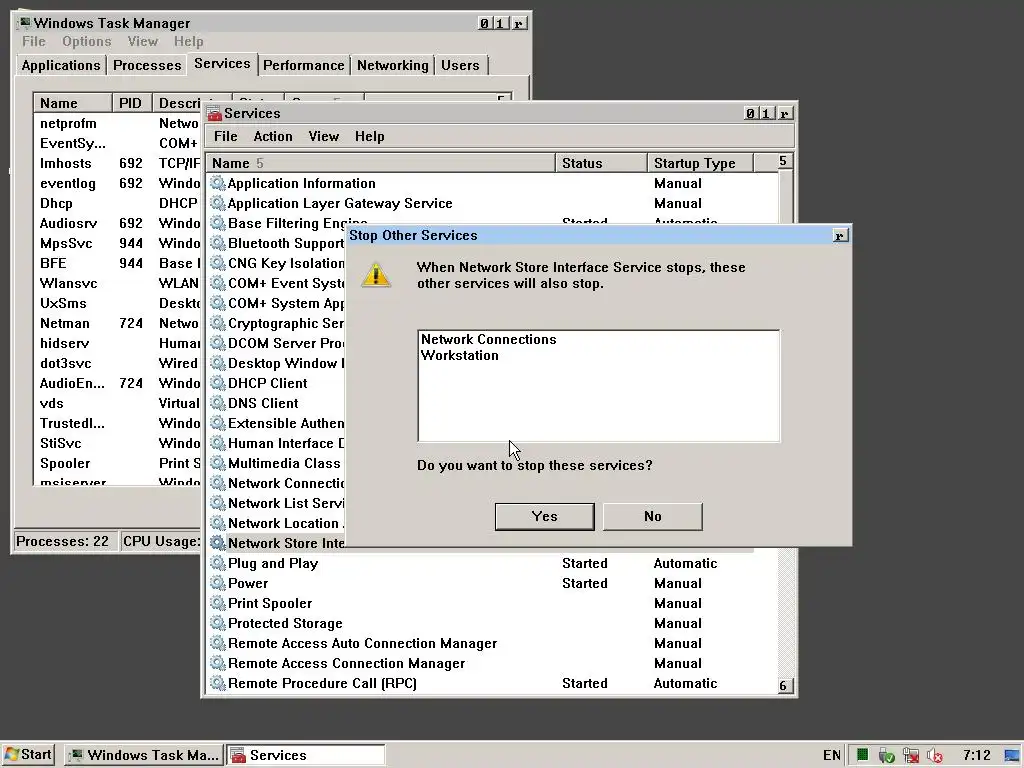This screenshot has height=768, width=1024.
Task: Switch to Users tab in Task Manager
Action: (460, 65)
